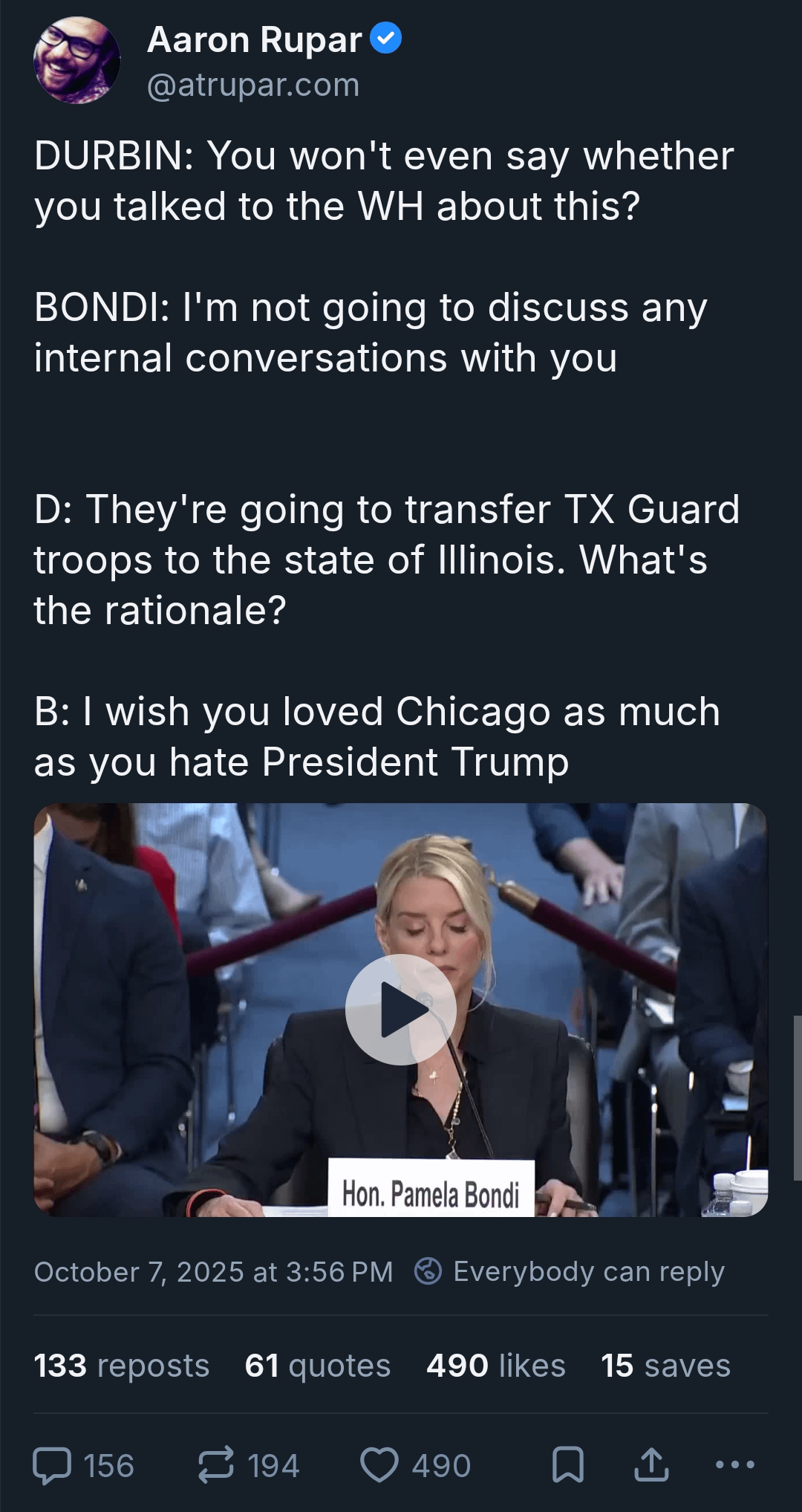Image resolution: width=802 pixels, height=1512 pixels.
Task: Open Aaron Rupar's profile avatar
Action: coord(77,60)
